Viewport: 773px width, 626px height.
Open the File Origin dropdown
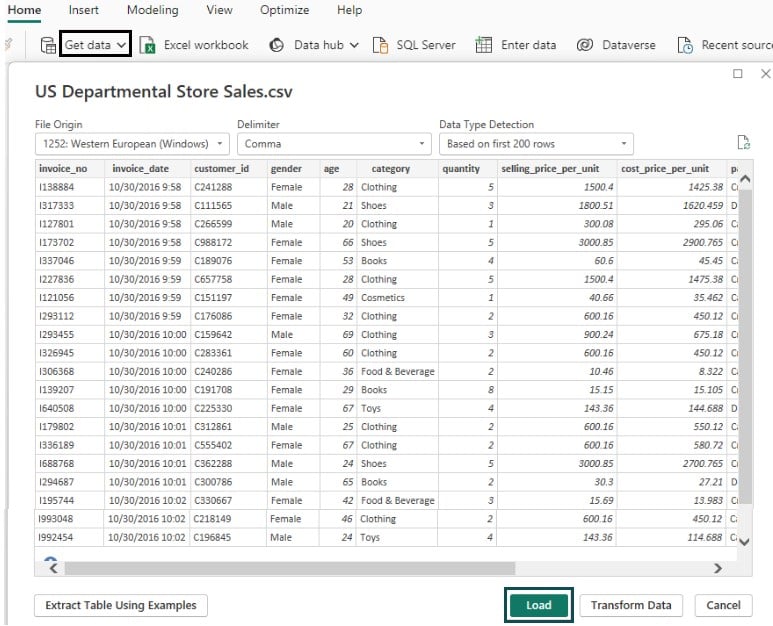[x=132, y=144]
